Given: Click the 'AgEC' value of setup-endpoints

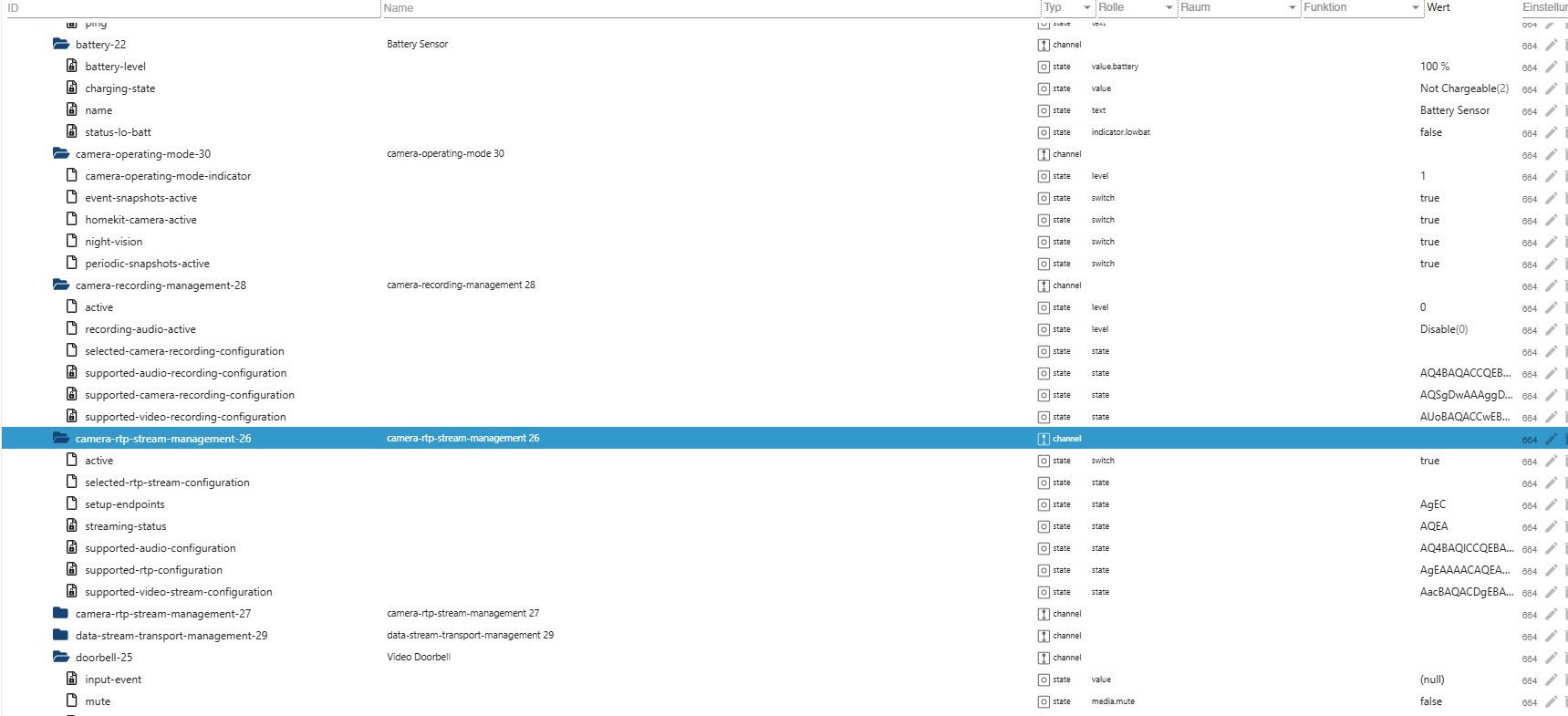Looking at the screenshot, I should click(x=1433, y=504).
